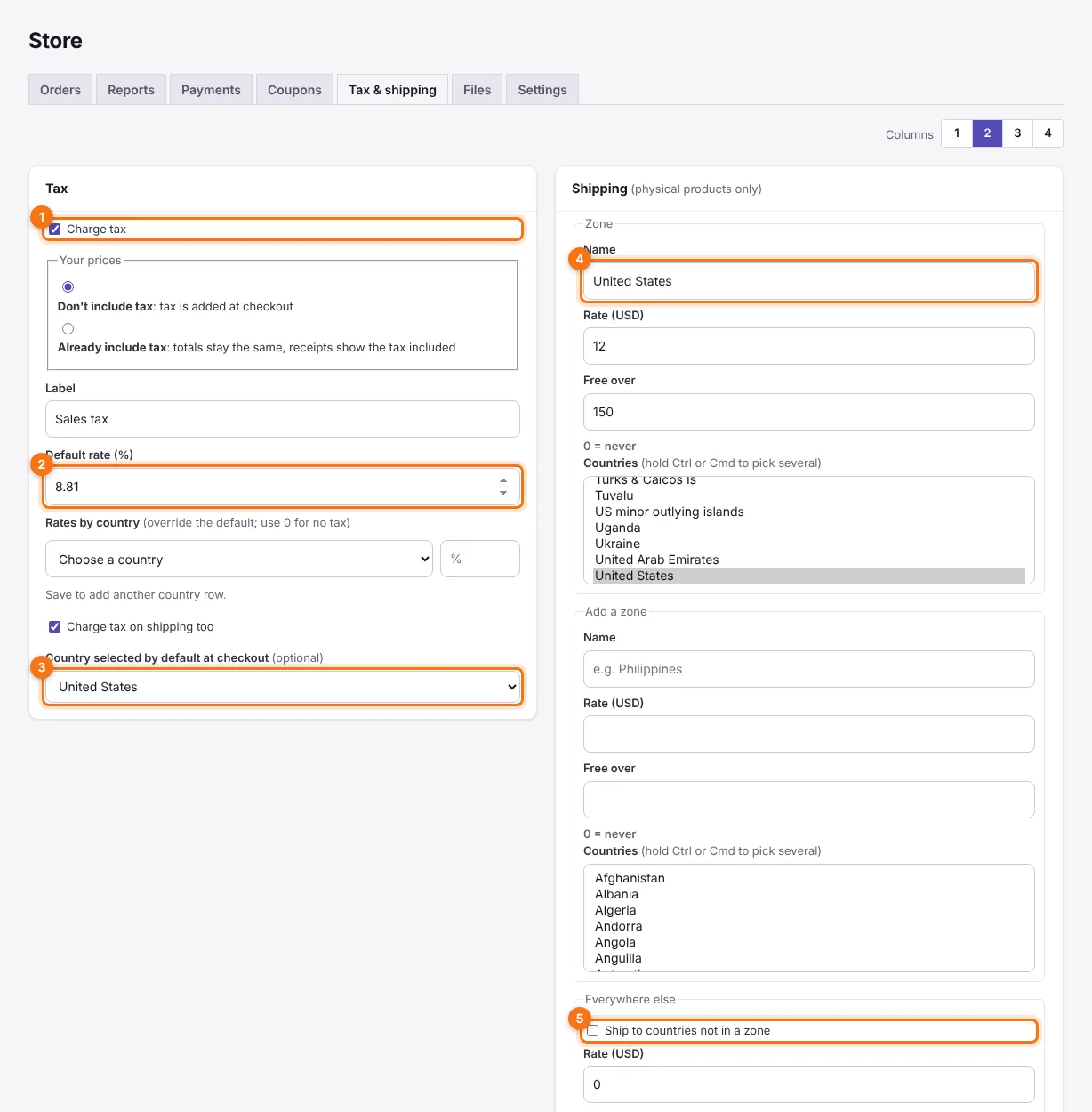Open the Orders tab

coord(60,90)
